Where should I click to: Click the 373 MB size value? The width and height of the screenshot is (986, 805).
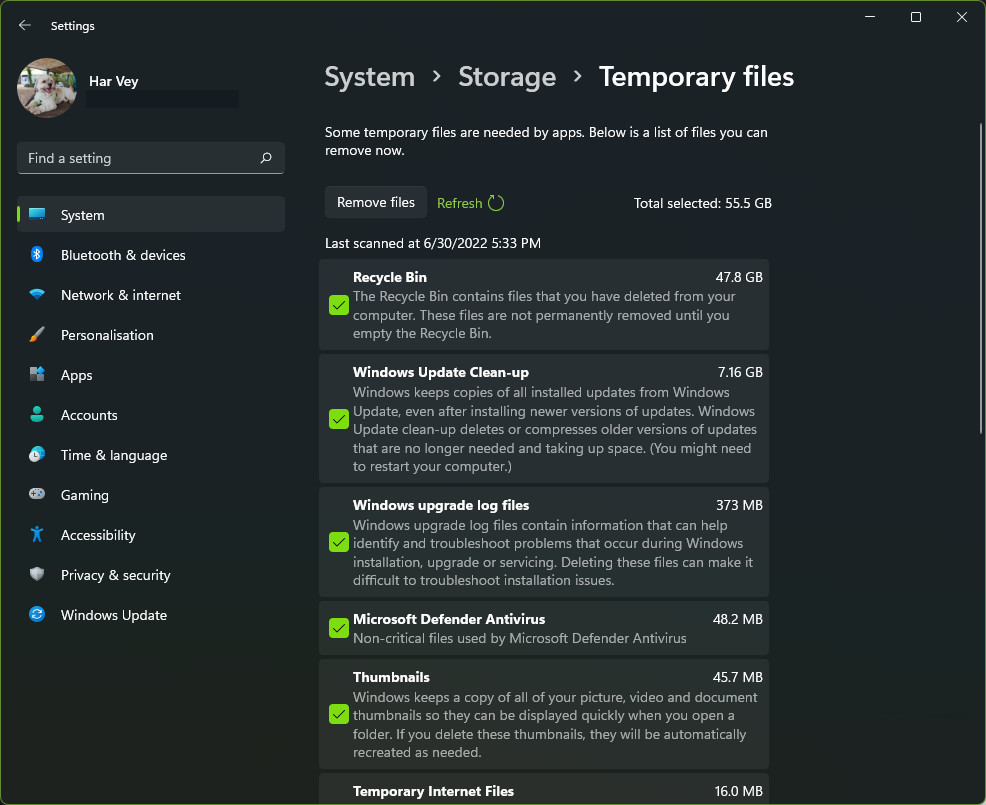click(740, 505)
